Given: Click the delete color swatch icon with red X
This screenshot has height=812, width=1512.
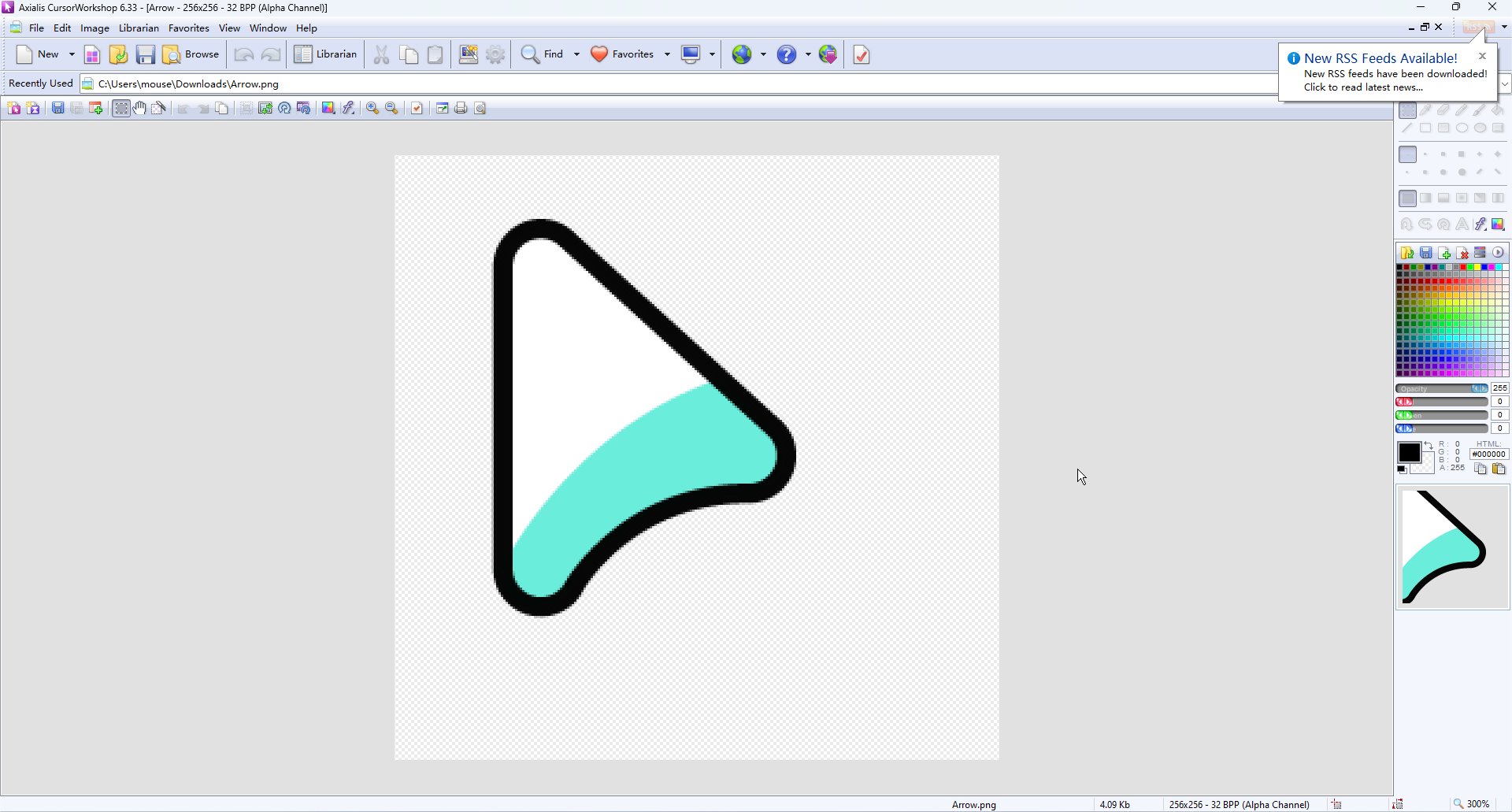Looking at the screenshot, I should pos(1462,253).
